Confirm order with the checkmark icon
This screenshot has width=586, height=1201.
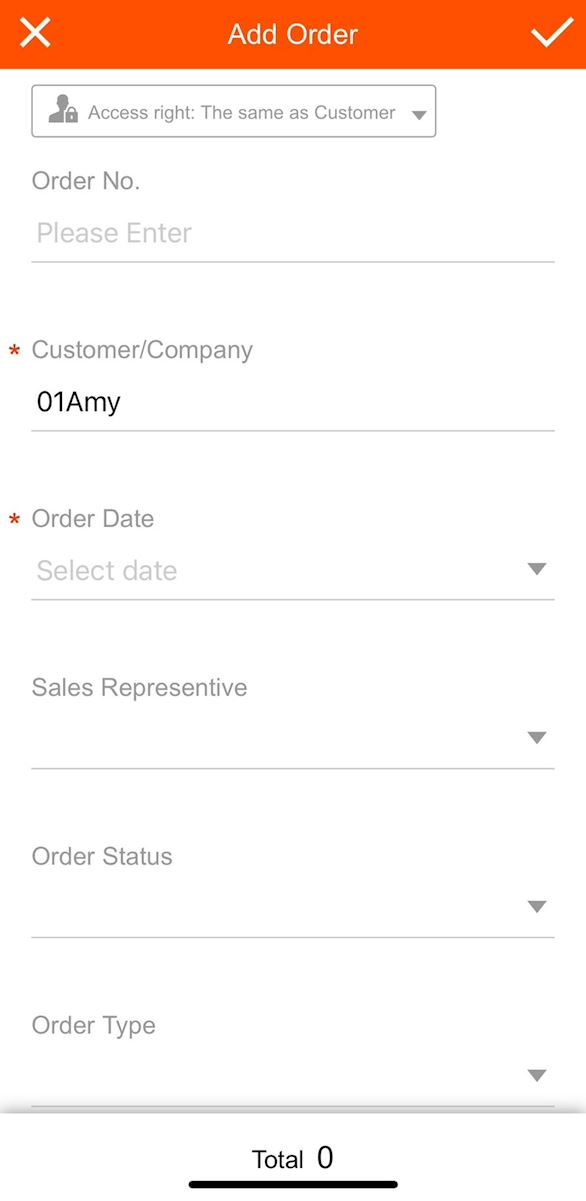click(x=551, y=33)
